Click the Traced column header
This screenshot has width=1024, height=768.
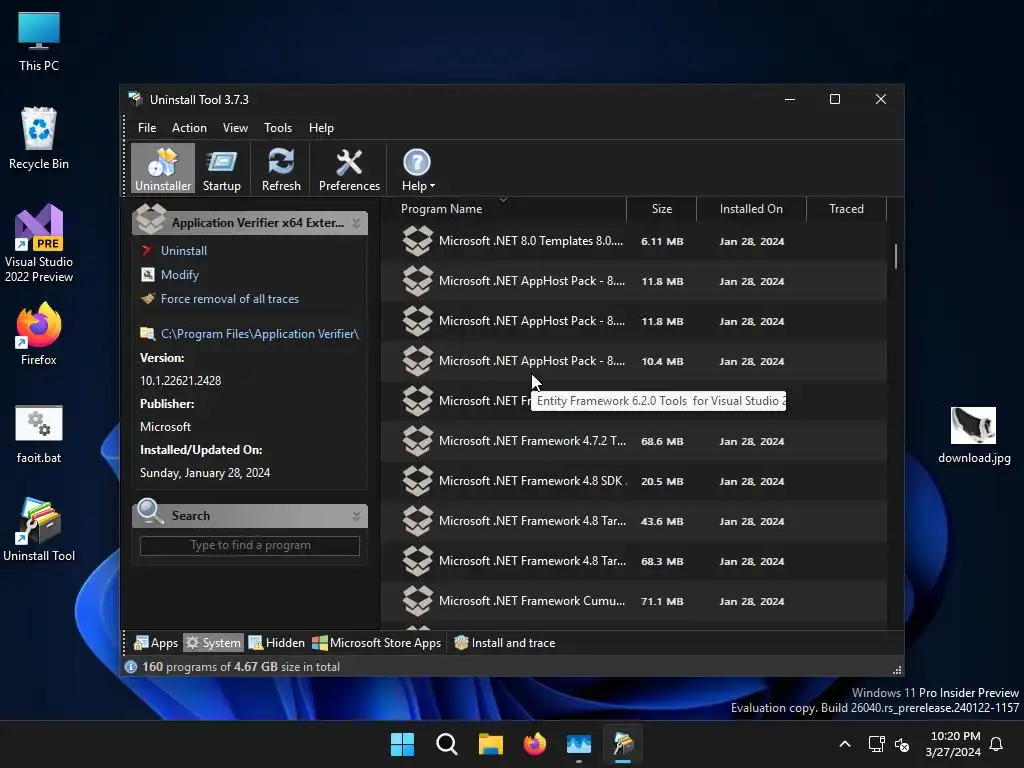pyautogui.click(x=846, y=209)
